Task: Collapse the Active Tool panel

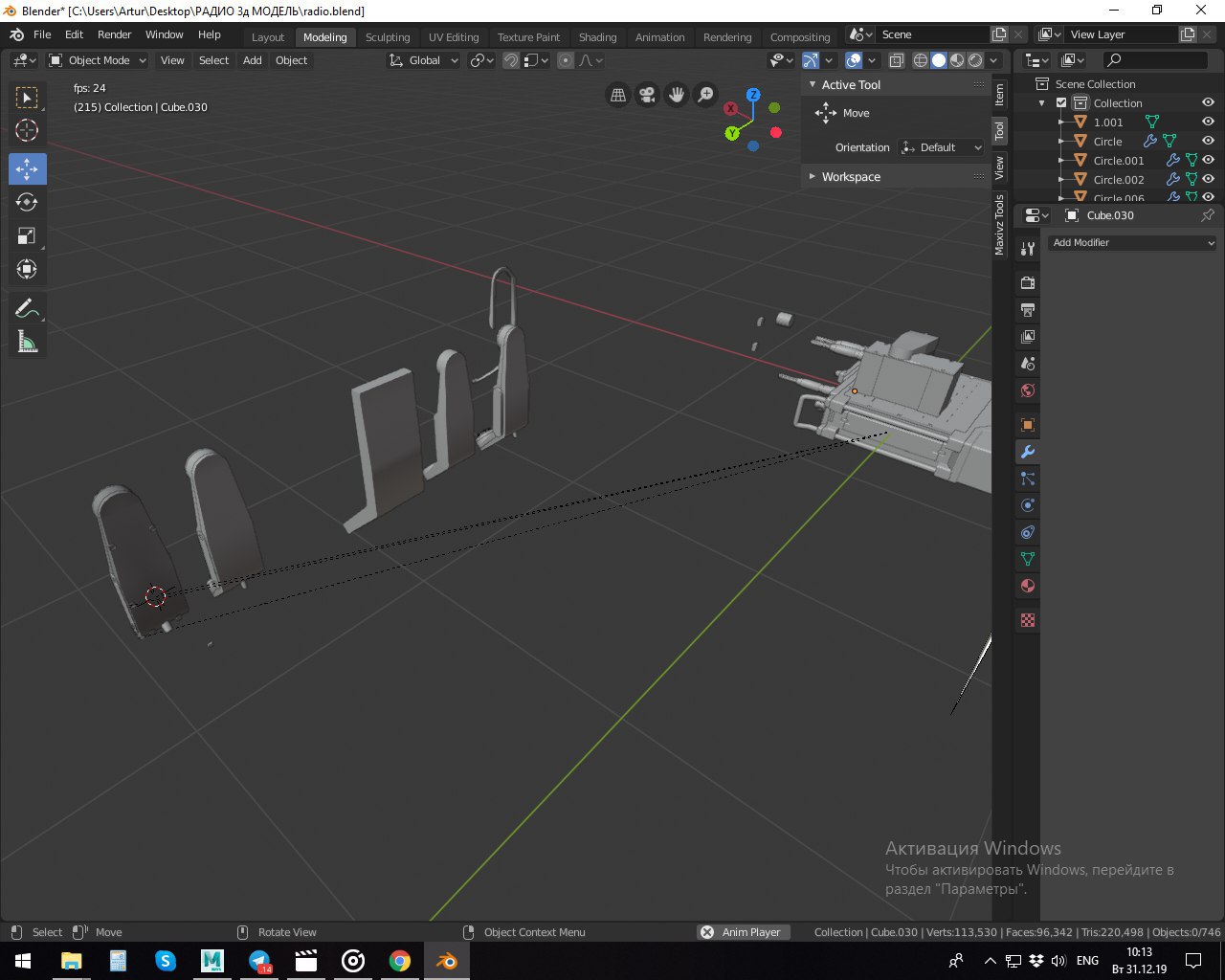Action: (813, 85)
